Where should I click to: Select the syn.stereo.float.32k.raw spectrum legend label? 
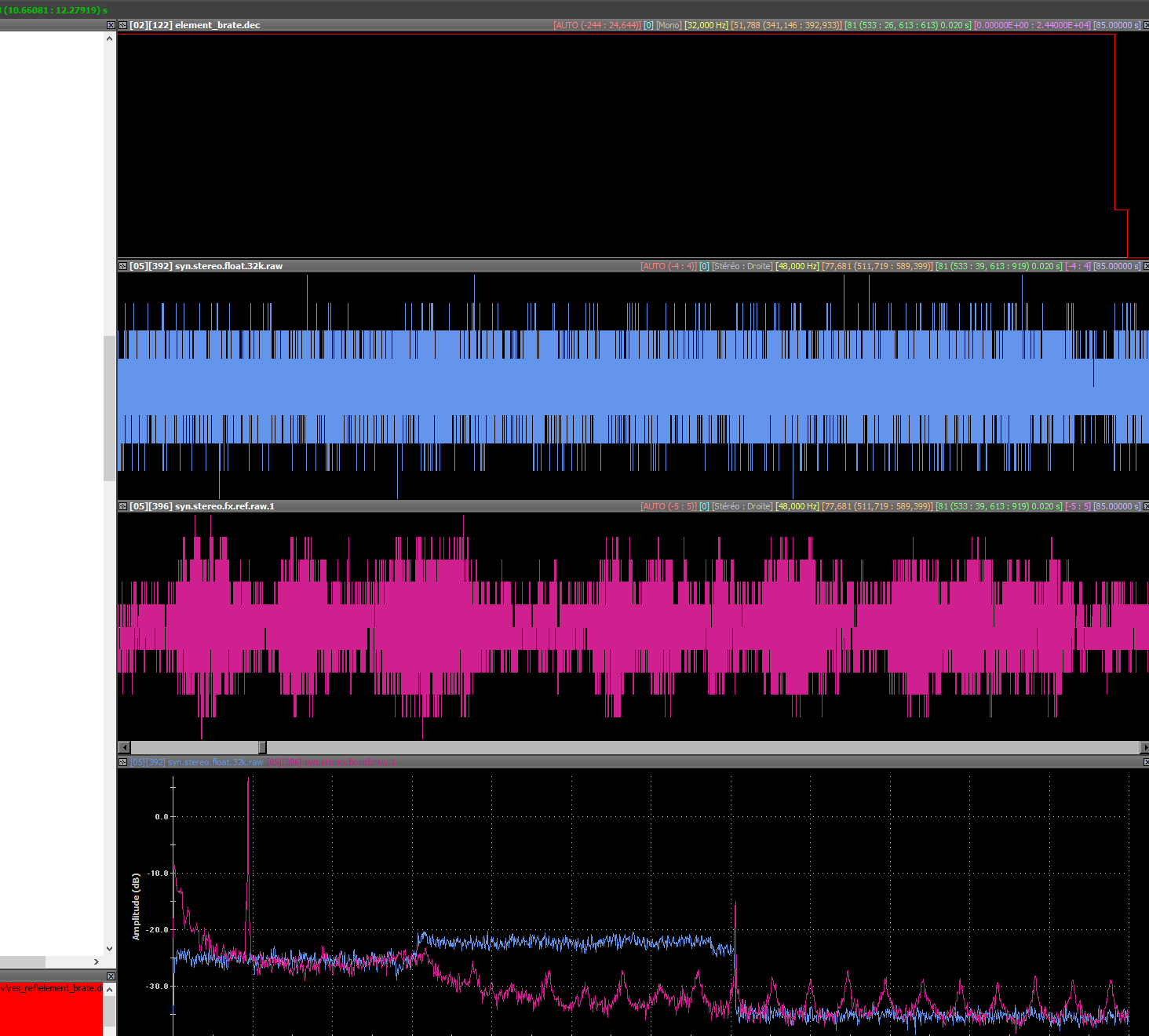point(196,762)
